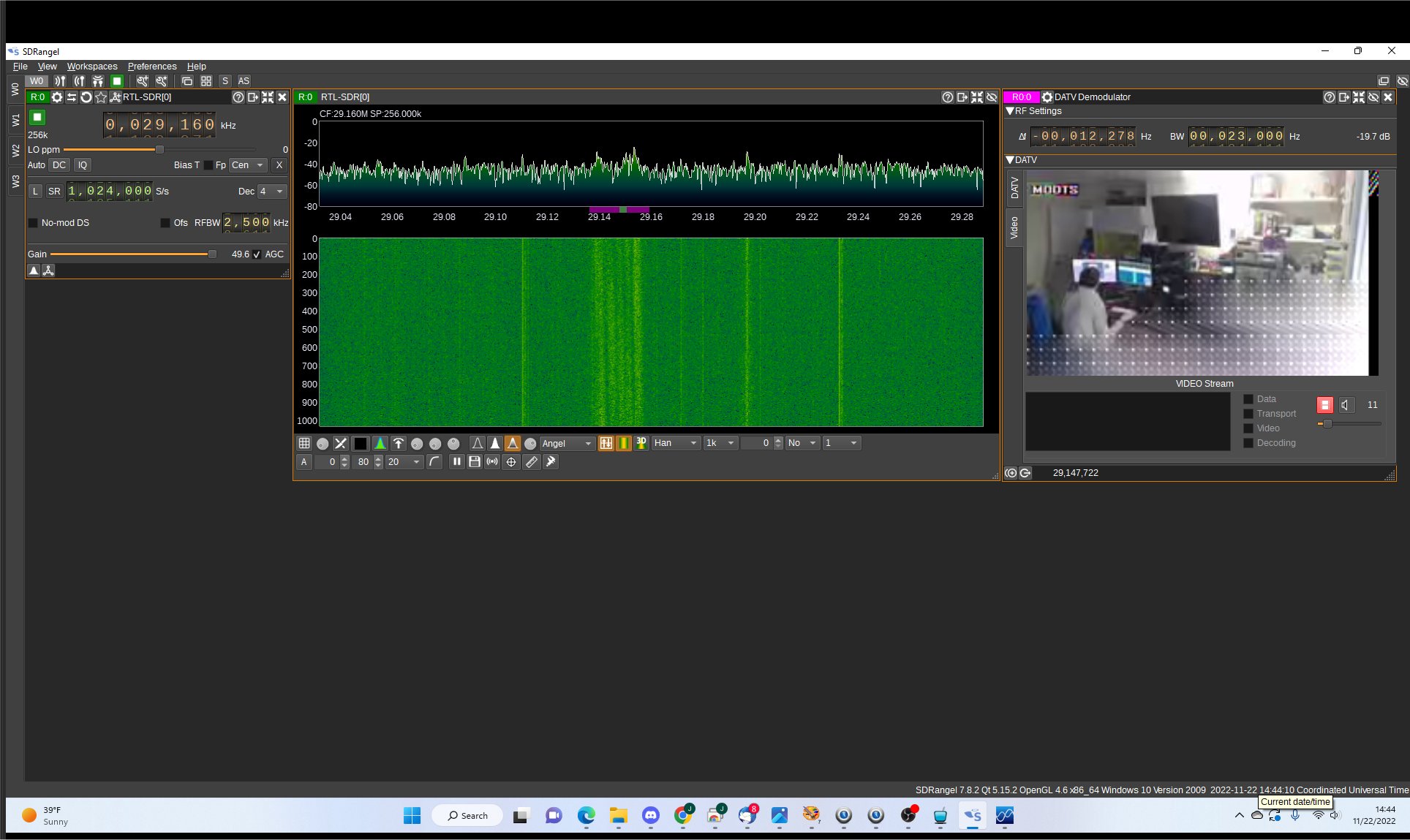This screenshot has width=1410, height=840.
Task: Adjust the DATV audio volume slider
Action: (1349, 424)
